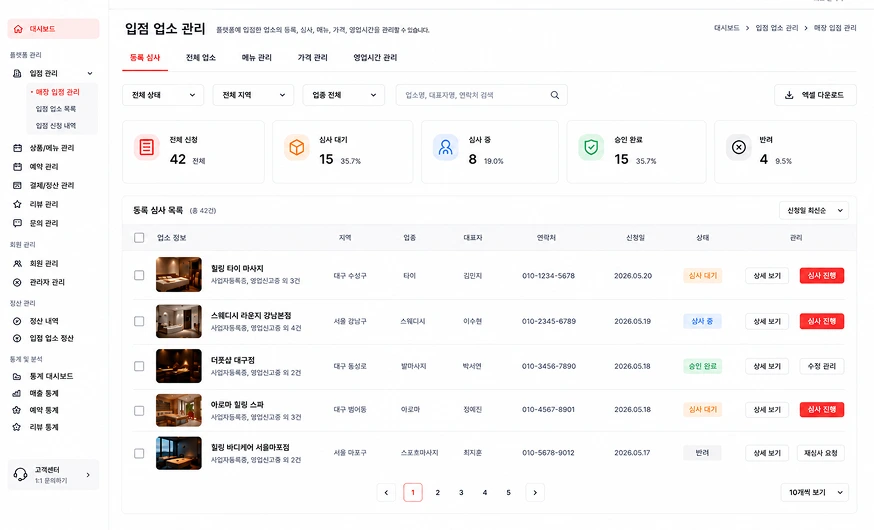Click 심사 진행 for 스웨디시 라운지 강남본점
874x530 pixels.
[x=822, y=322]
